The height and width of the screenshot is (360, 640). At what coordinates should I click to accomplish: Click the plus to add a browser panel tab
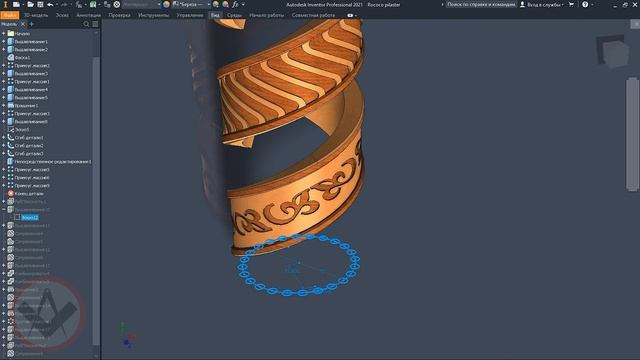(32, 24)
